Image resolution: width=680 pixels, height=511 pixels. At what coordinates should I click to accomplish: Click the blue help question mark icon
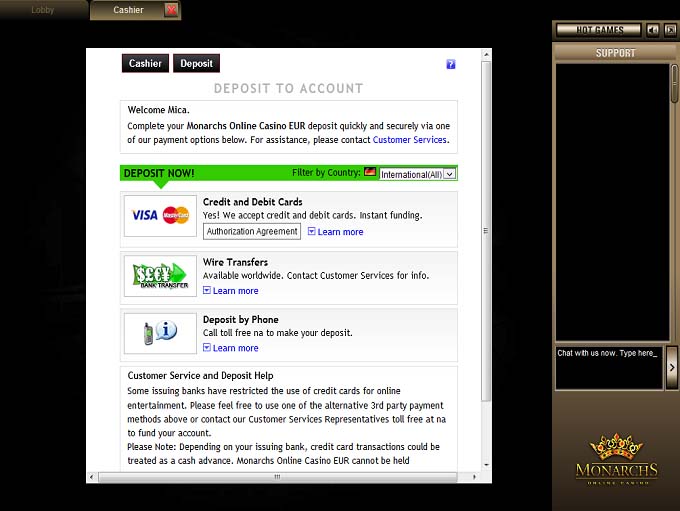coord(451,64)
